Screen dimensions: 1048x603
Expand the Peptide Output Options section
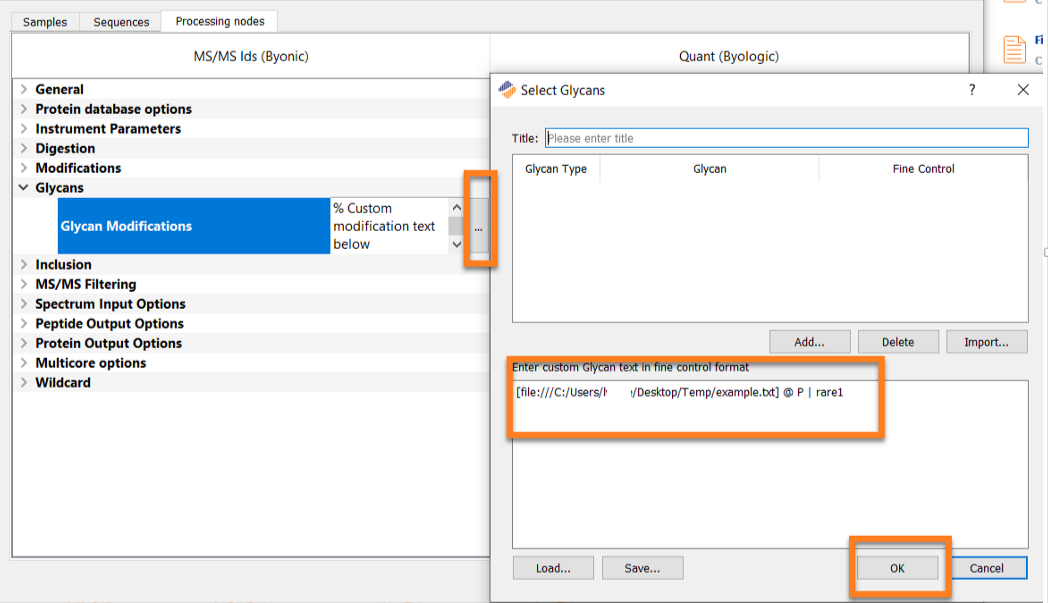(x=24, y=324)
